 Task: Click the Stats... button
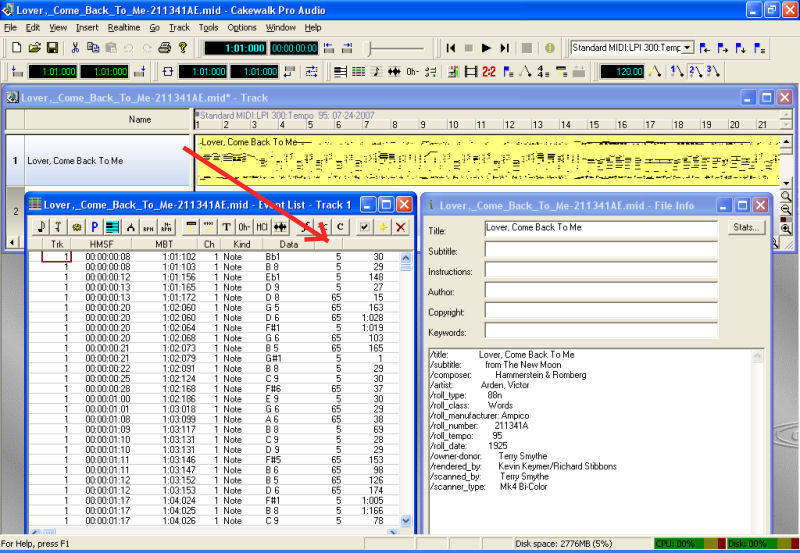pos(746,228)
